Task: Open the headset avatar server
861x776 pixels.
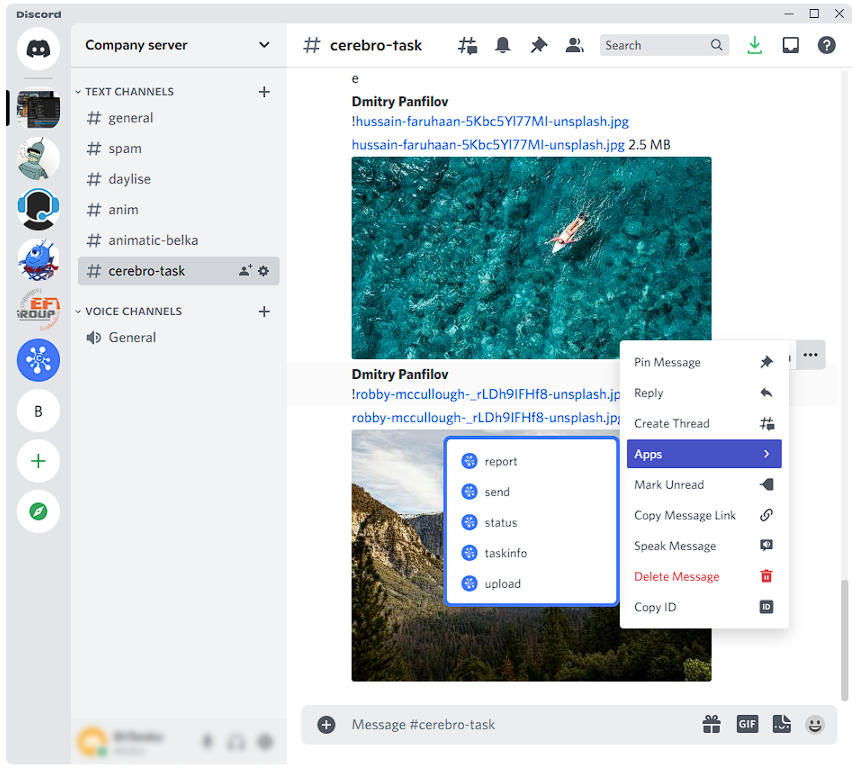Action: (x=38, y=209)
